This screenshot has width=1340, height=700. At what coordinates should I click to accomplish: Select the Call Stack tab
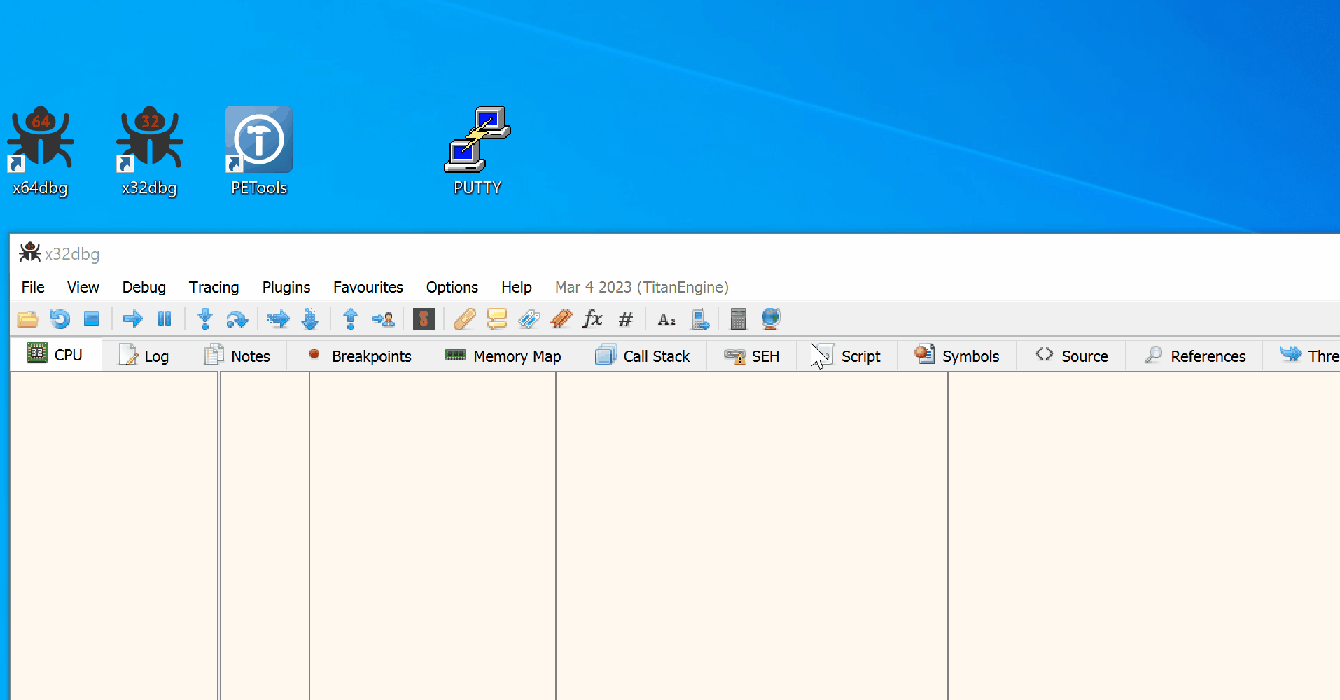pyautogui.click(x=643, y=356)
